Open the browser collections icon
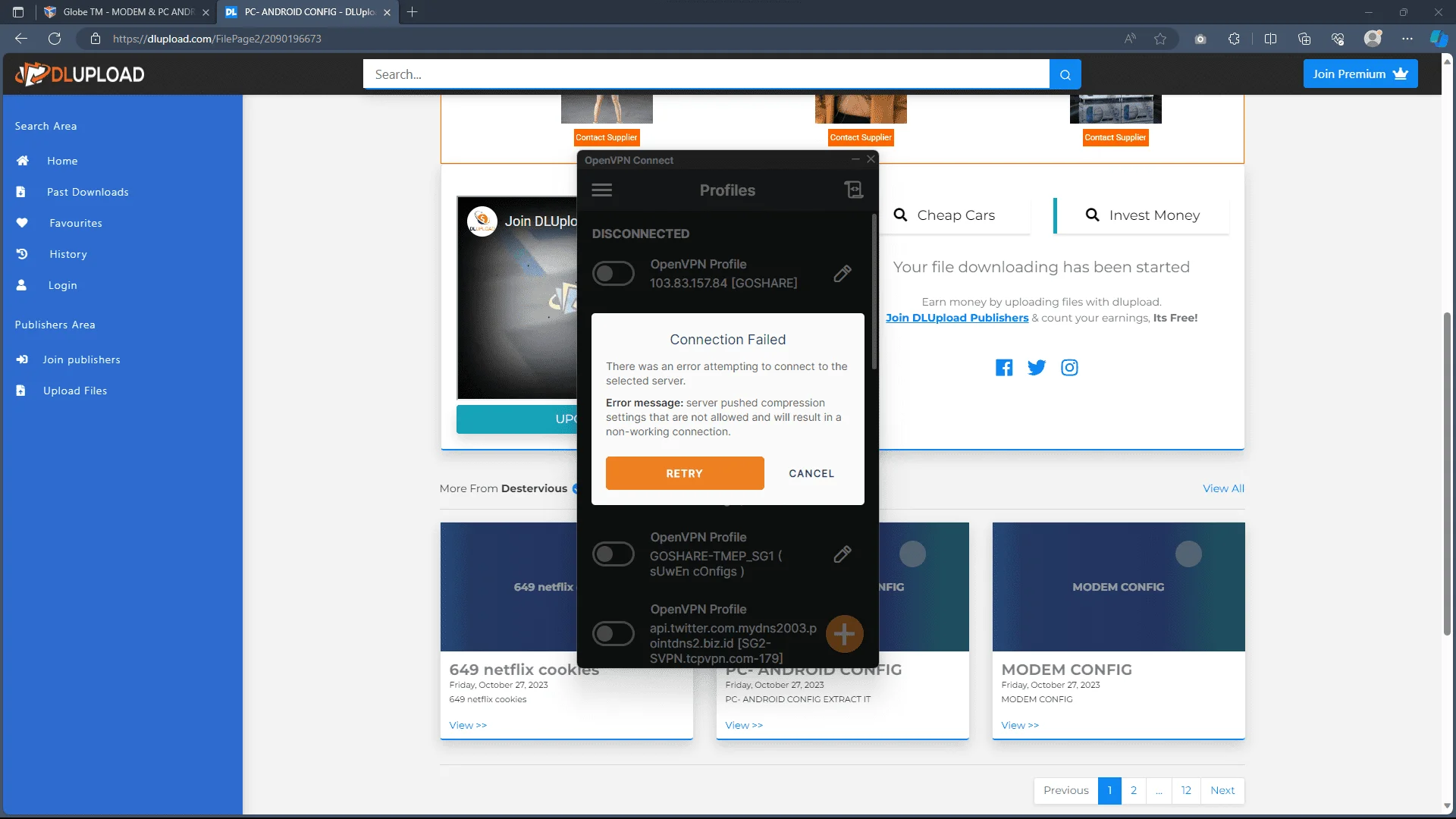This screenshot has height=819, width=1456. (x=1304, y=39)
